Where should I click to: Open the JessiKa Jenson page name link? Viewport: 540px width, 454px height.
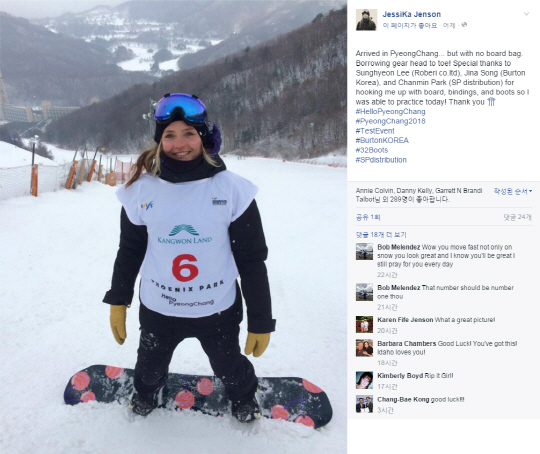coord(412,14)
